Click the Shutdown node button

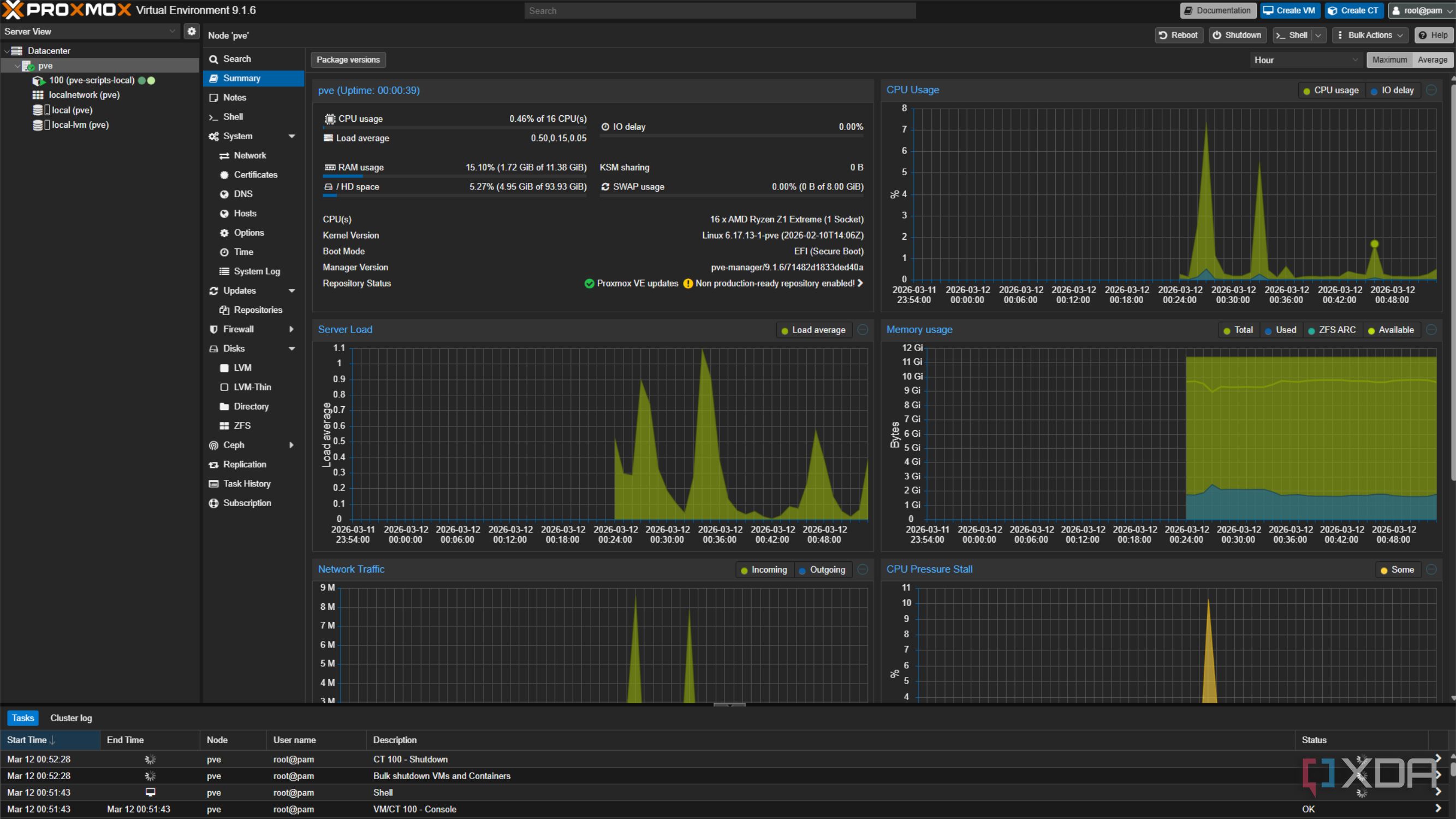1237,35
